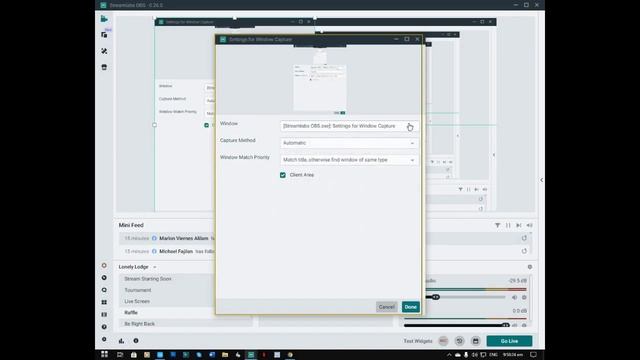Open settings gear for -29.5 dB source
Image resolution: width=640 pixels, height=360 pixels.
point(524,297)
